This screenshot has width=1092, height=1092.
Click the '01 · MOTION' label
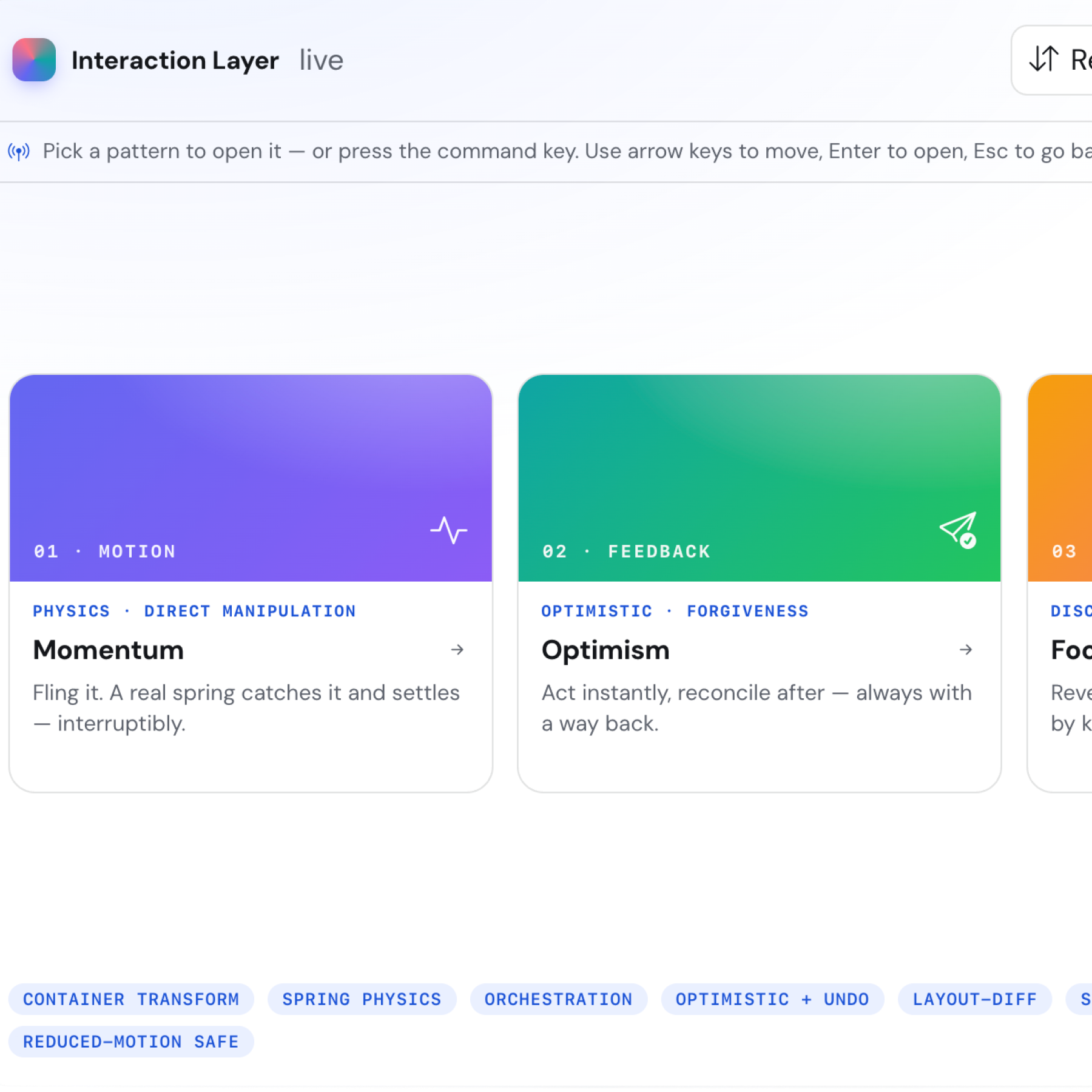[x=104, y=551]
